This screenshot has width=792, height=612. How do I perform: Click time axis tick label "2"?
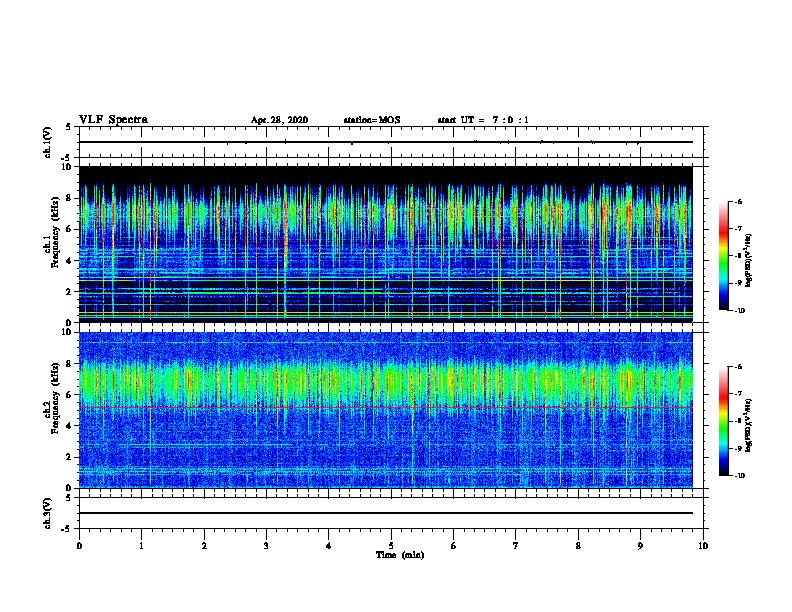tap(204, 546)
